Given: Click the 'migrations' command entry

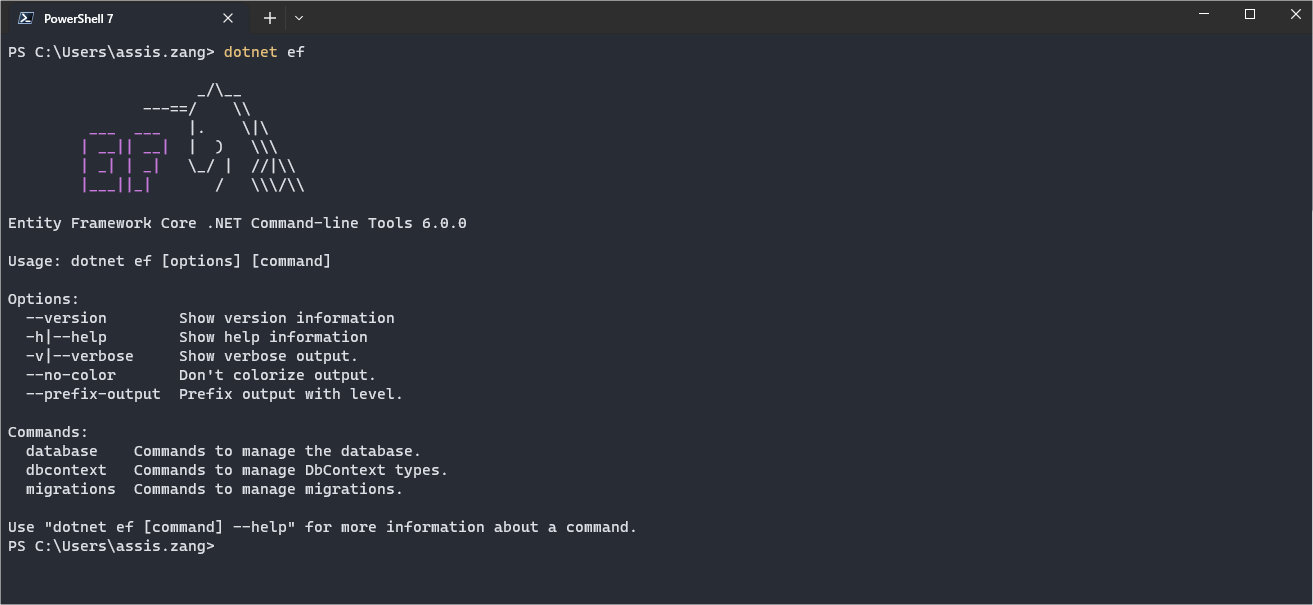Looking at the screenshot, I should [71, 489].
